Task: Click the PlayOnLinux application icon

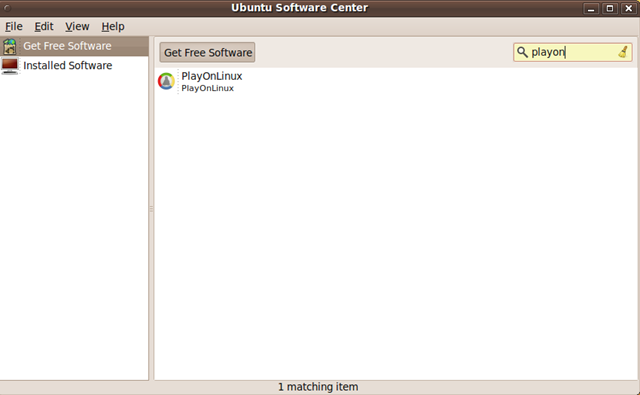Action: [x=166, y=81]
